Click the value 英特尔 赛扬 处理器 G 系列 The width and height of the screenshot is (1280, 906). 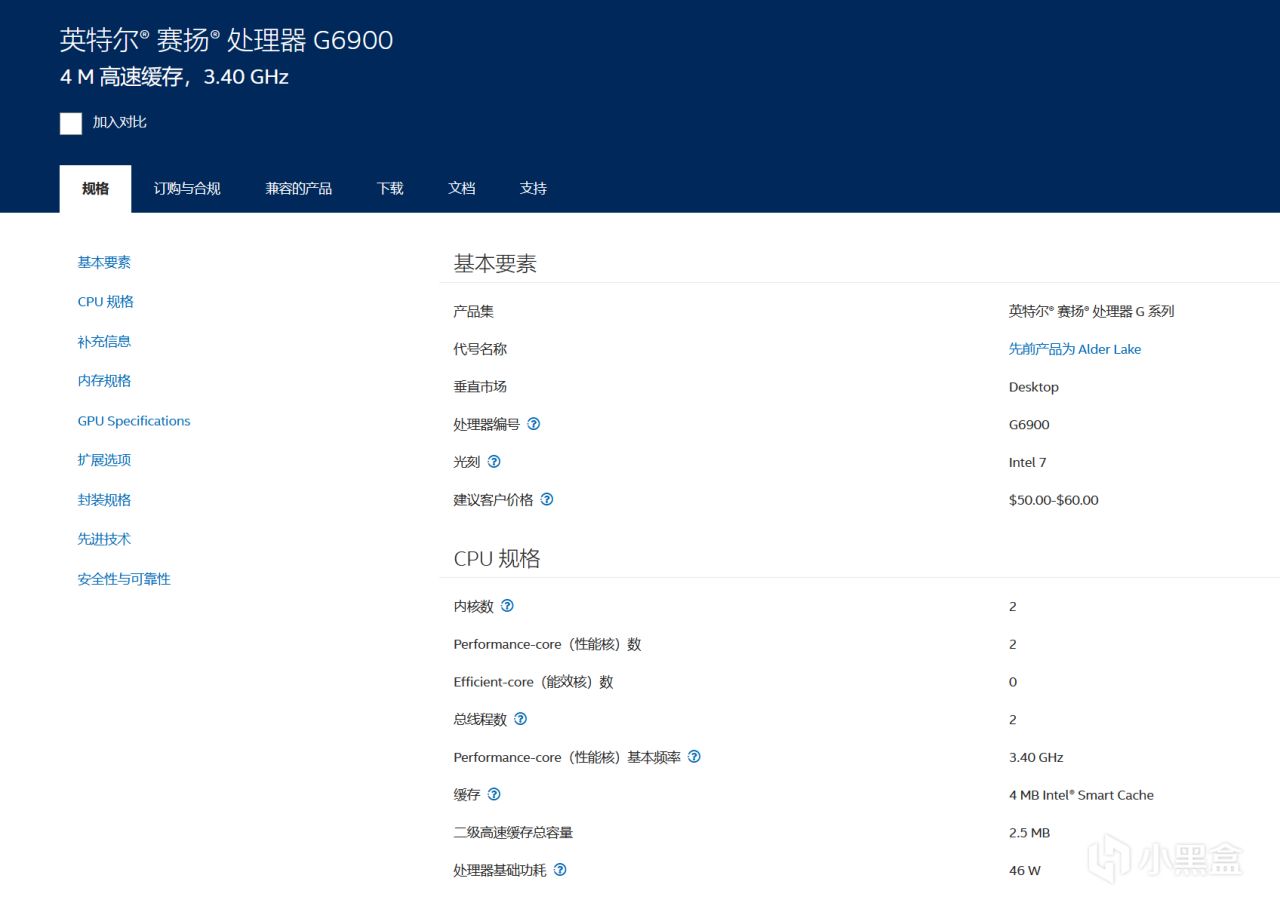click(1092, 311)
